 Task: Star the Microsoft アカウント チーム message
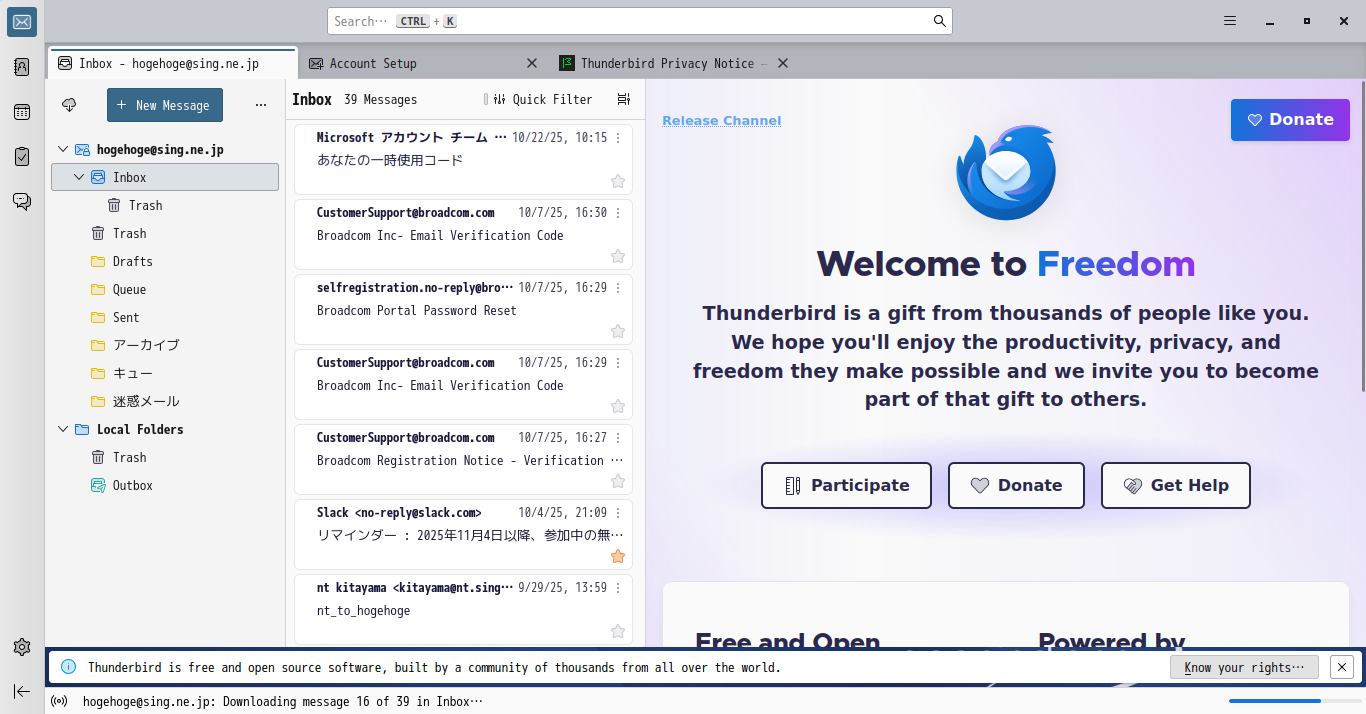[618, 181]
